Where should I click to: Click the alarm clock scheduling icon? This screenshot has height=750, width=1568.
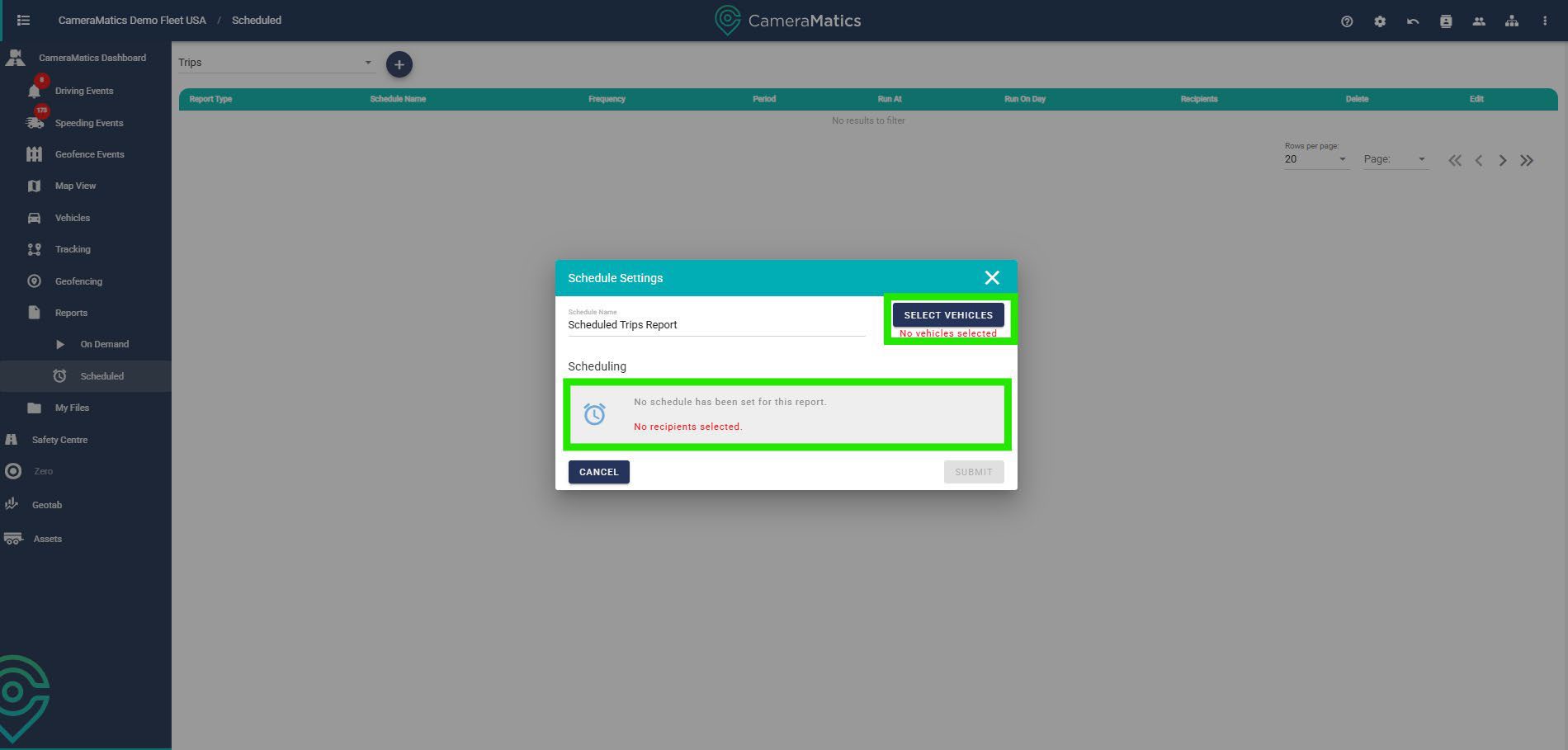594,414
